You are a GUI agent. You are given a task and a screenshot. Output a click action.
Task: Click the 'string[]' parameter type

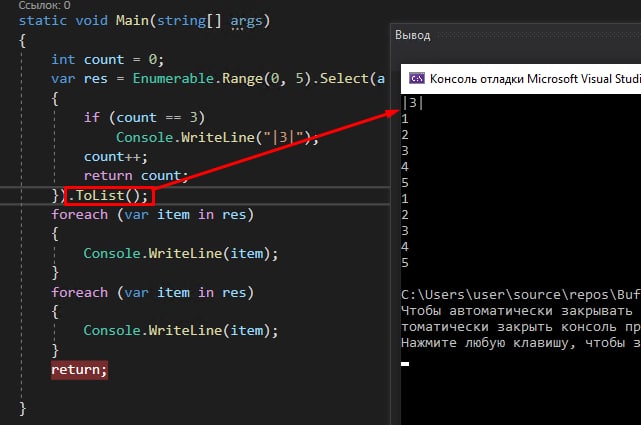(x=189, y=21)
